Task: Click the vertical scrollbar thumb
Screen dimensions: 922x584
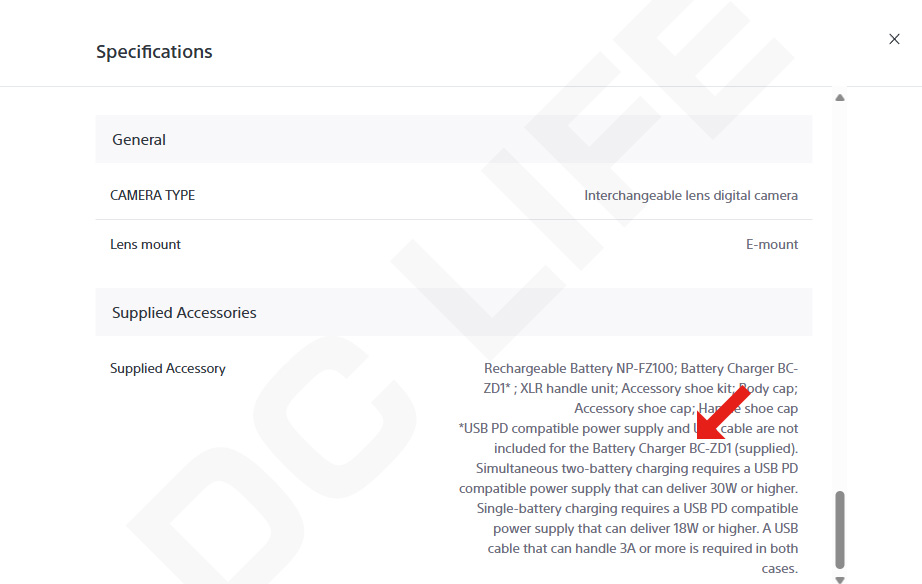Action: click(x=840, y=529)
